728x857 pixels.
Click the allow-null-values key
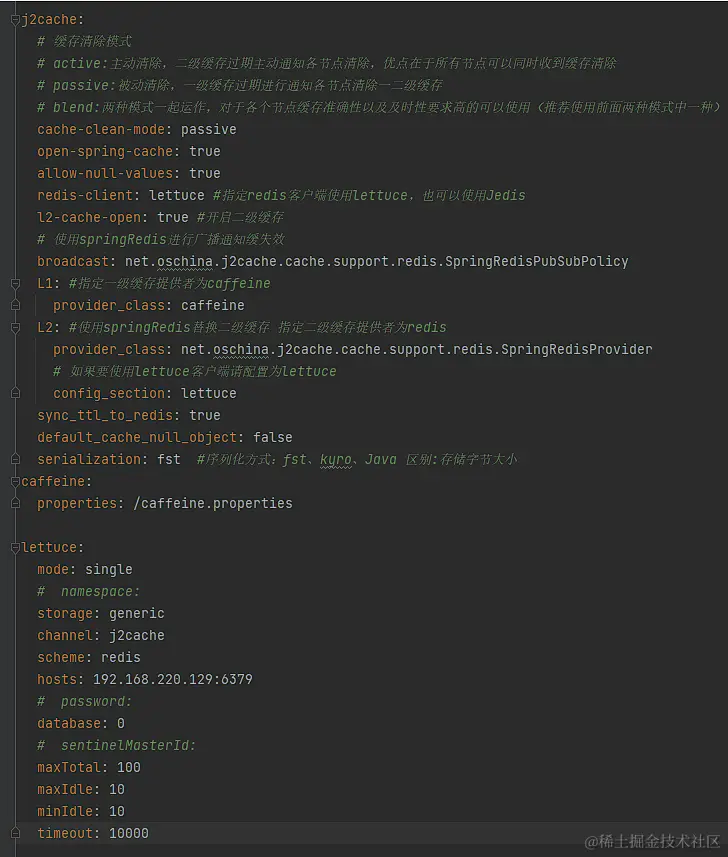click(x=105, y=173)
